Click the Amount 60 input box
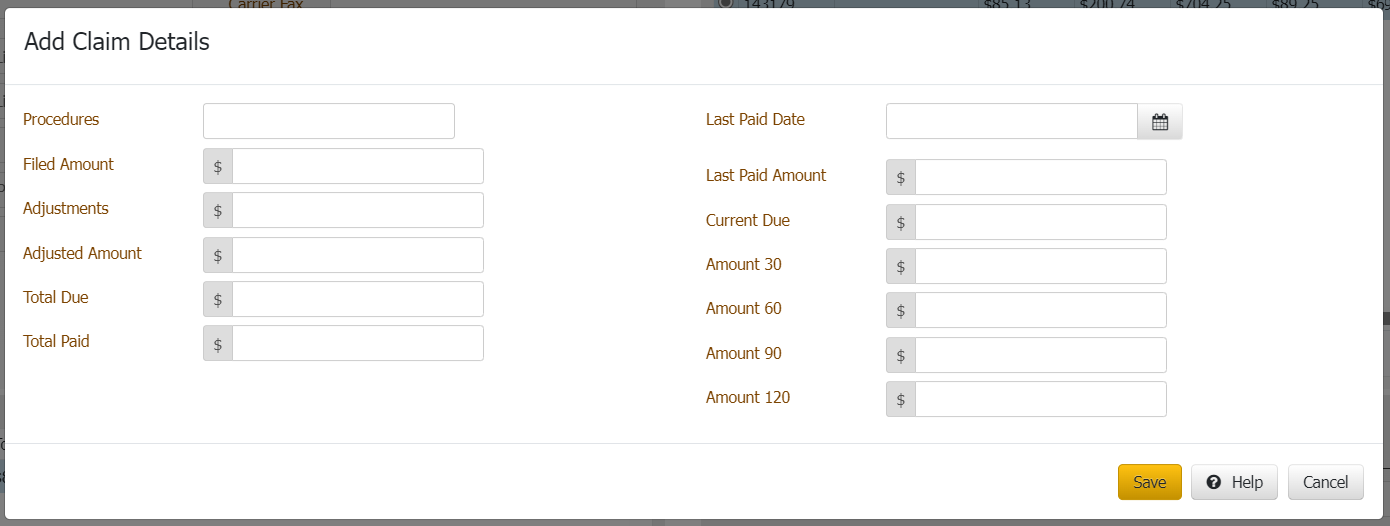 pyautogui.click(x=1040, y=310)
